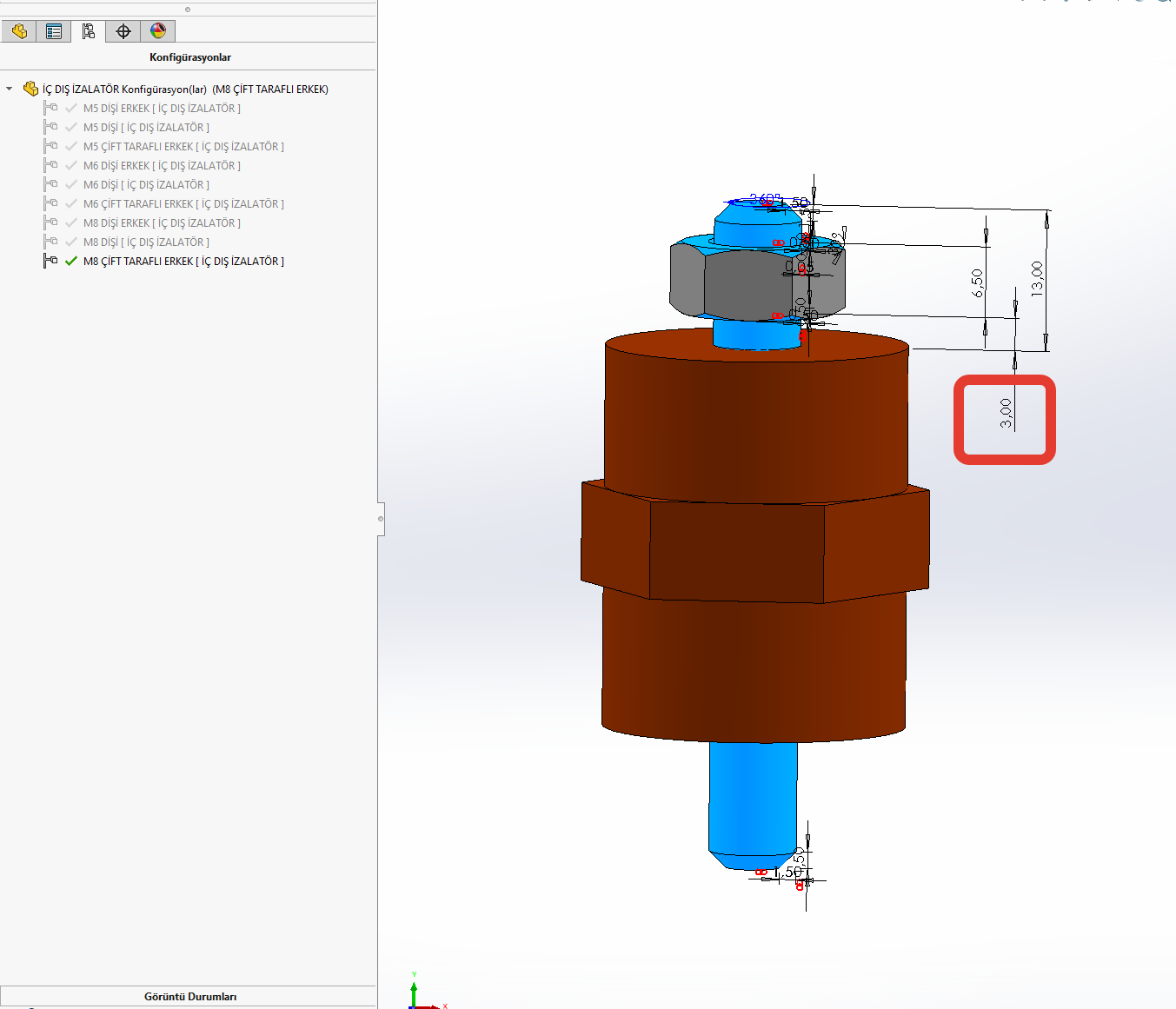Click the panel split handle above the tabs
The width and height of the screenshot is (1176, 1009).
188,10
